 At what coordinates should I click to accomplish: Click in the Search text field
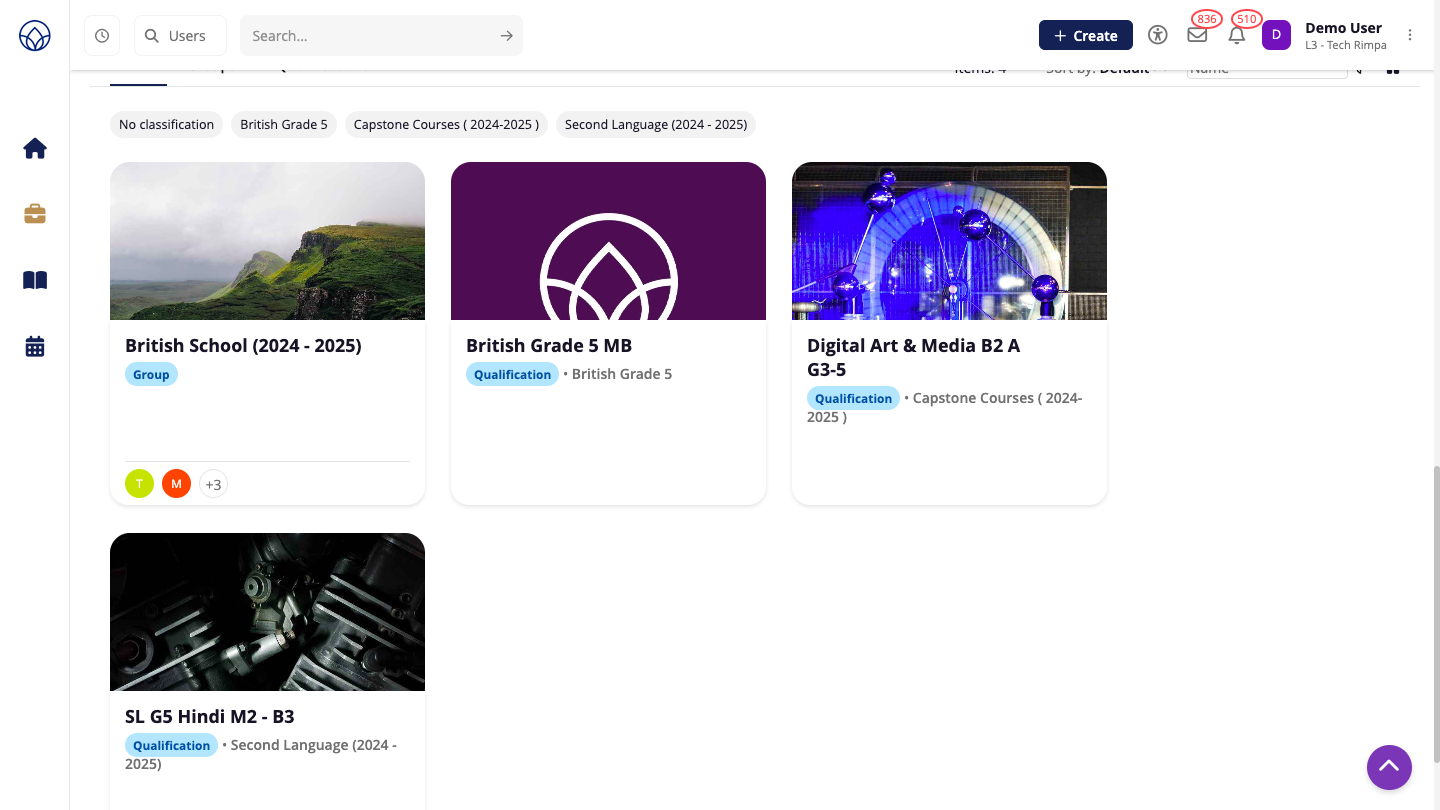coord(370,36)
